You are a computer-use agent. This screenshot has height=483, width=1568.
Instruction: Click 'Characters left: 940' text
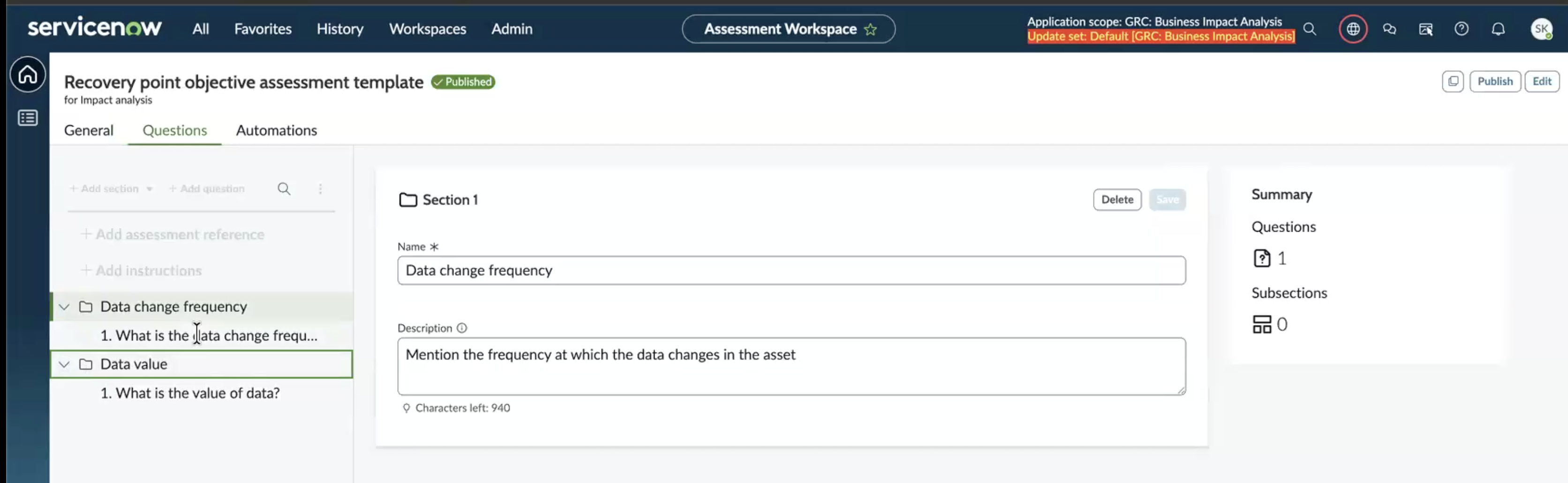[x=463, y=408]
